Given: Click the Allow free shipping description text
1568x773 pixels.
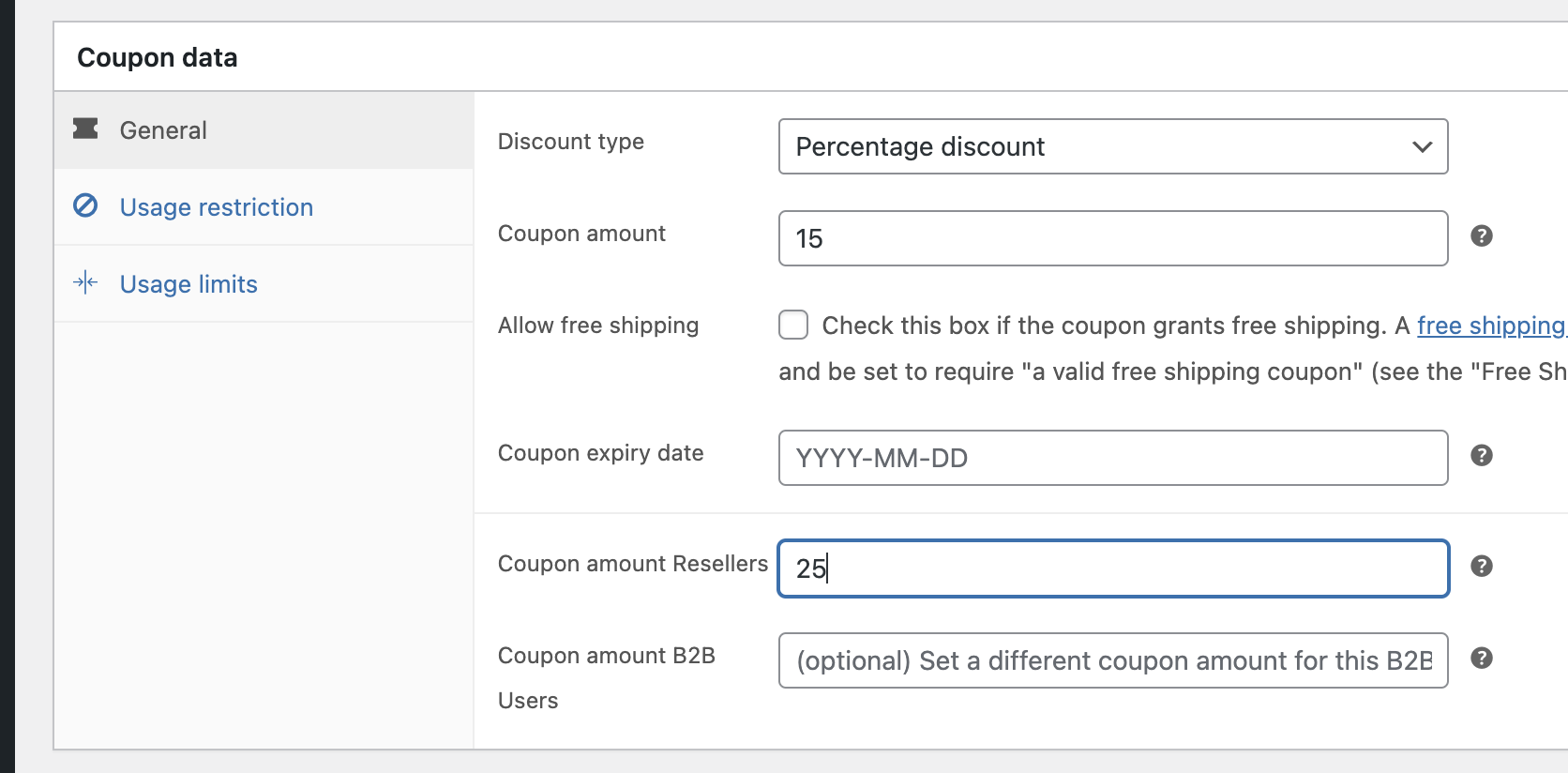Looking at the screenshot, I should [x=1172, y=349].
